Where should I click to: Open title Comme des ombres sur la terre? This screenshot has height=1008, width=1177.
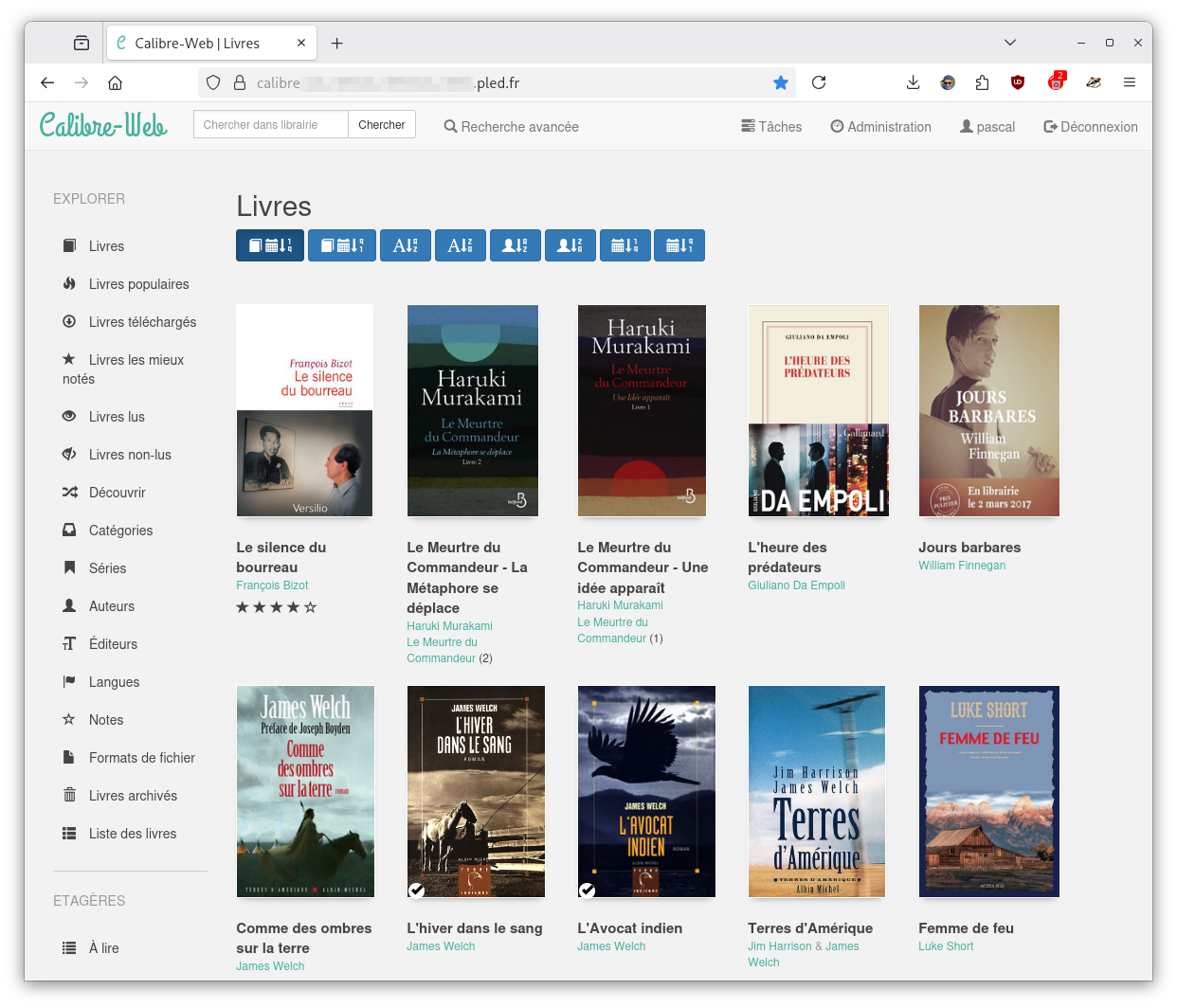tap(303, 938)
